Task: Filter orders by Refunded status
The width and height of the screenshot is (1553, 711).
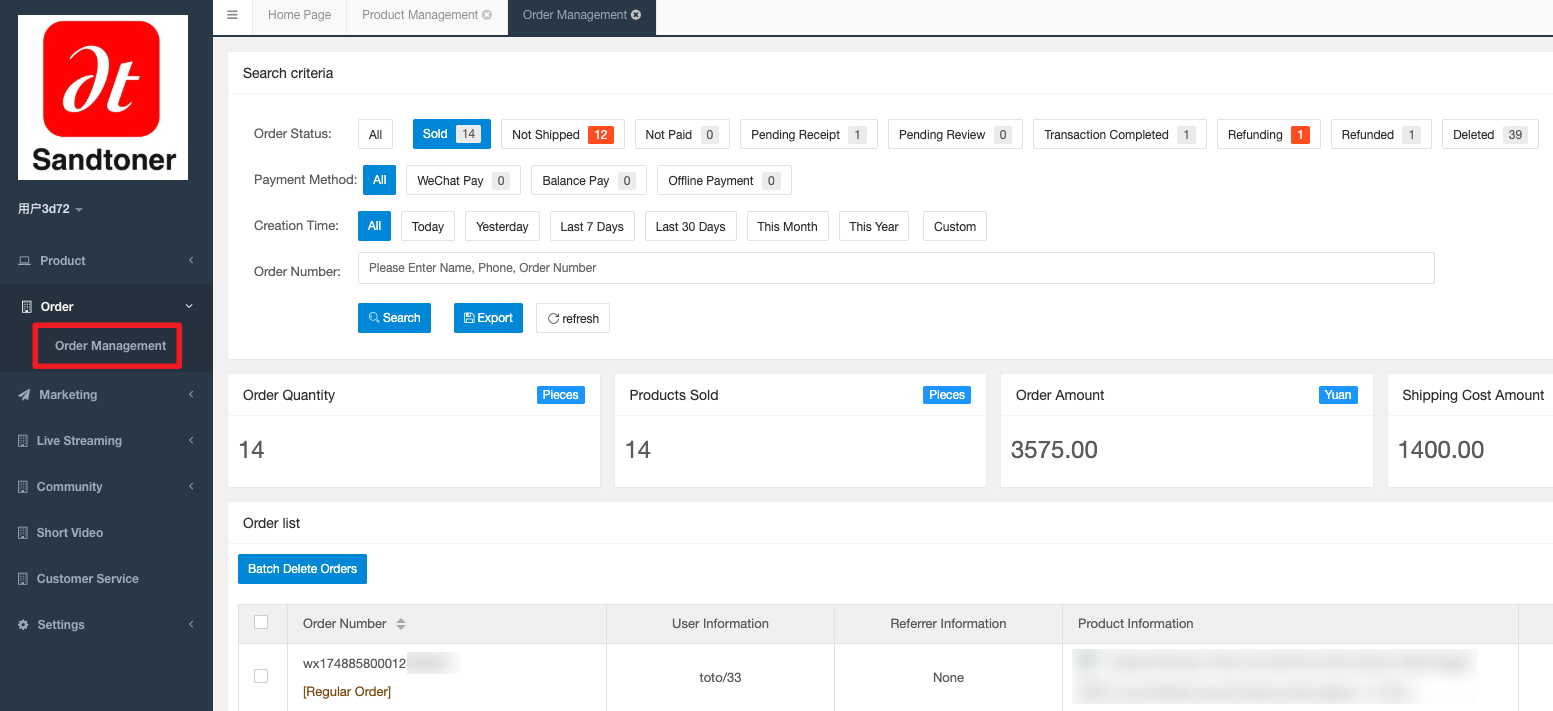Action: [1381, 134]
